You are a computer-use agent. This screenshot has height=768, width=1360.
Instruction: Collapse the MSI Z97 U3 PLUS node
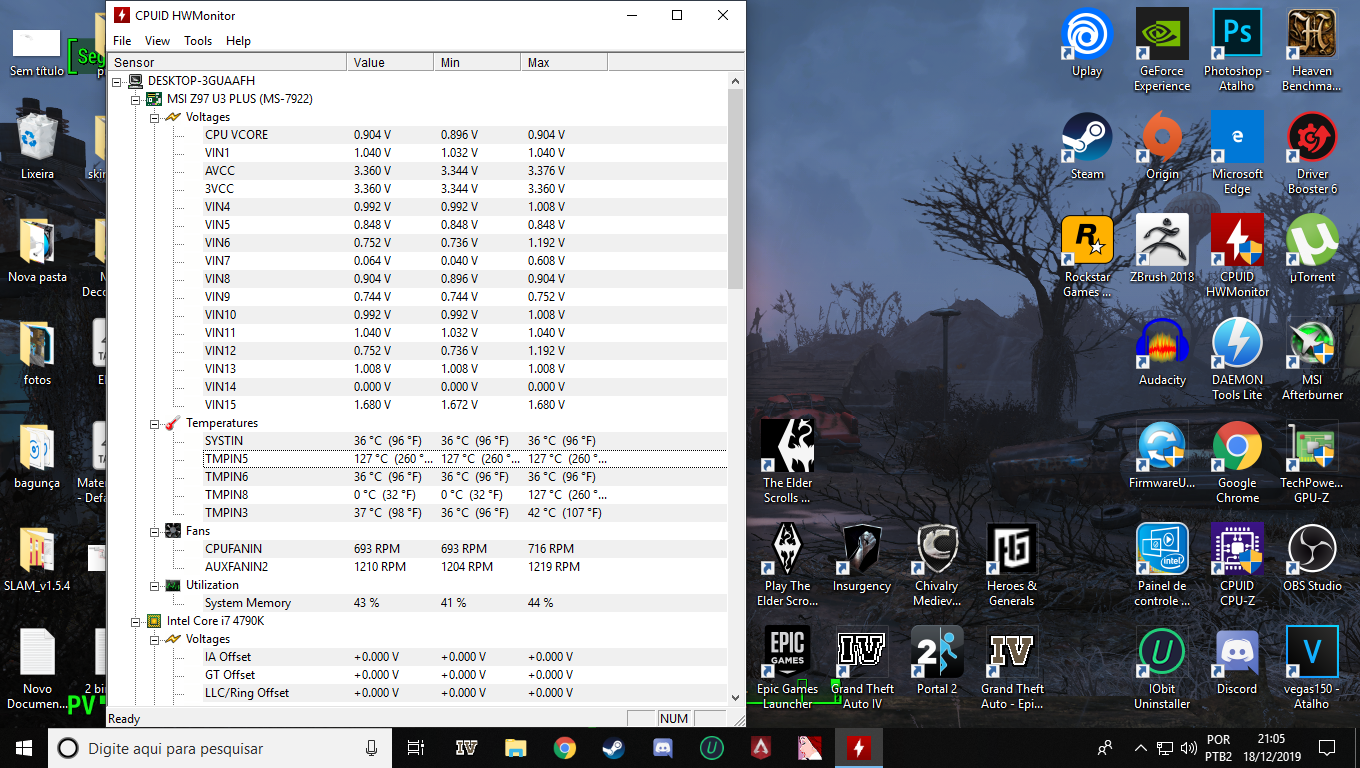[135, 99]
